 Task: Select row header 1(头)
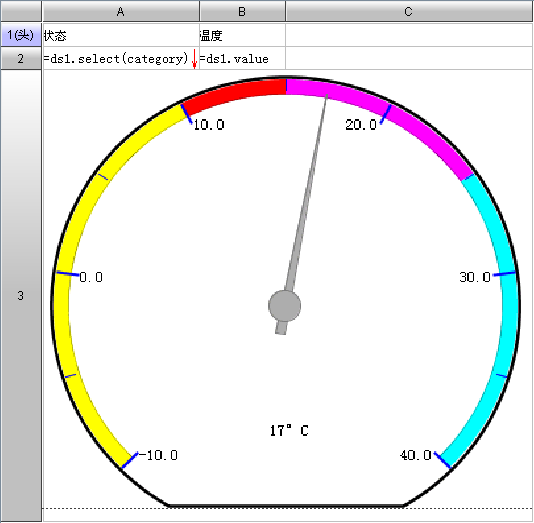(21, 35)
